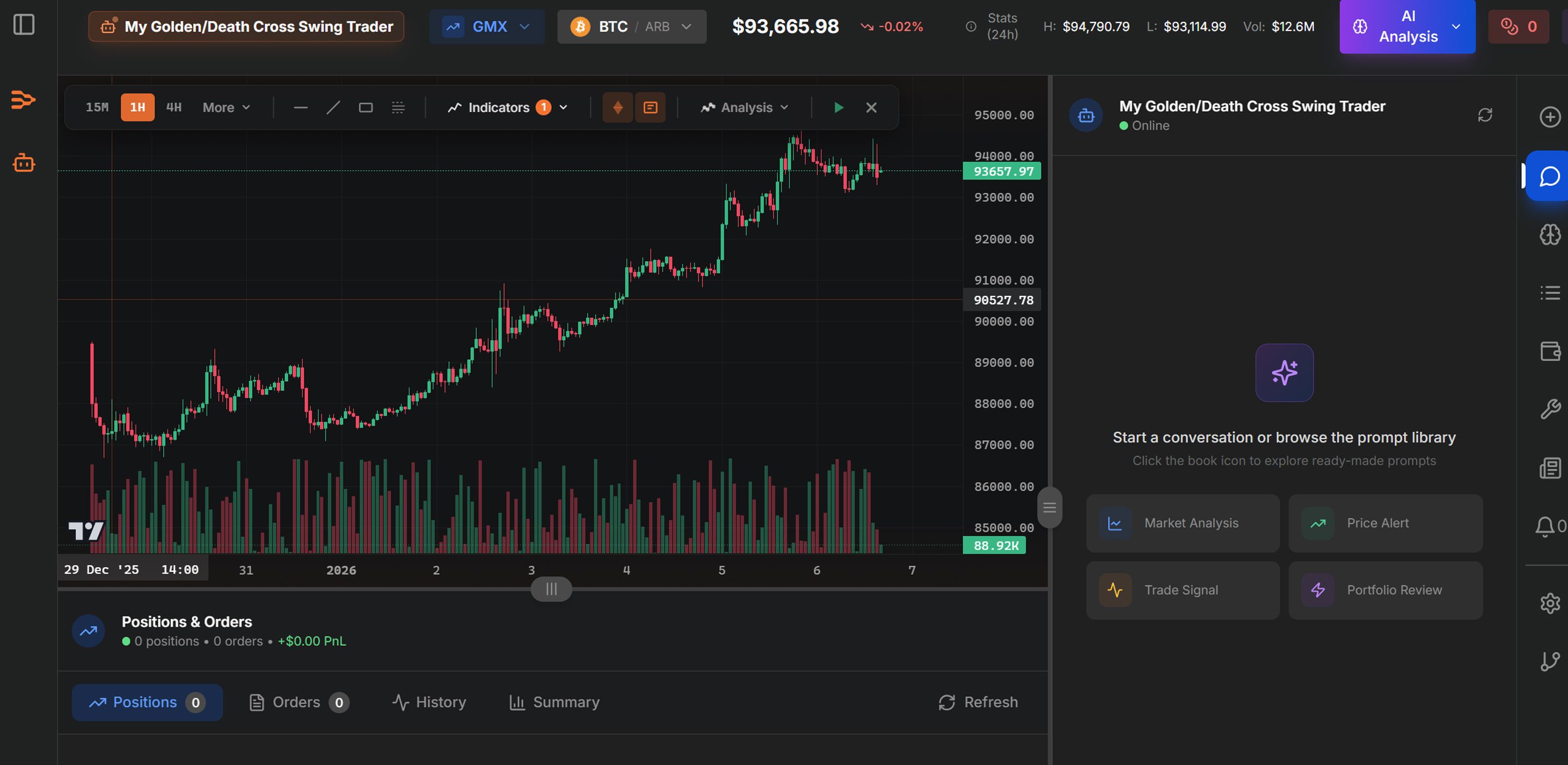Click the volume label 88.92K
This screenshot has width=1568, height=765.
995,545
